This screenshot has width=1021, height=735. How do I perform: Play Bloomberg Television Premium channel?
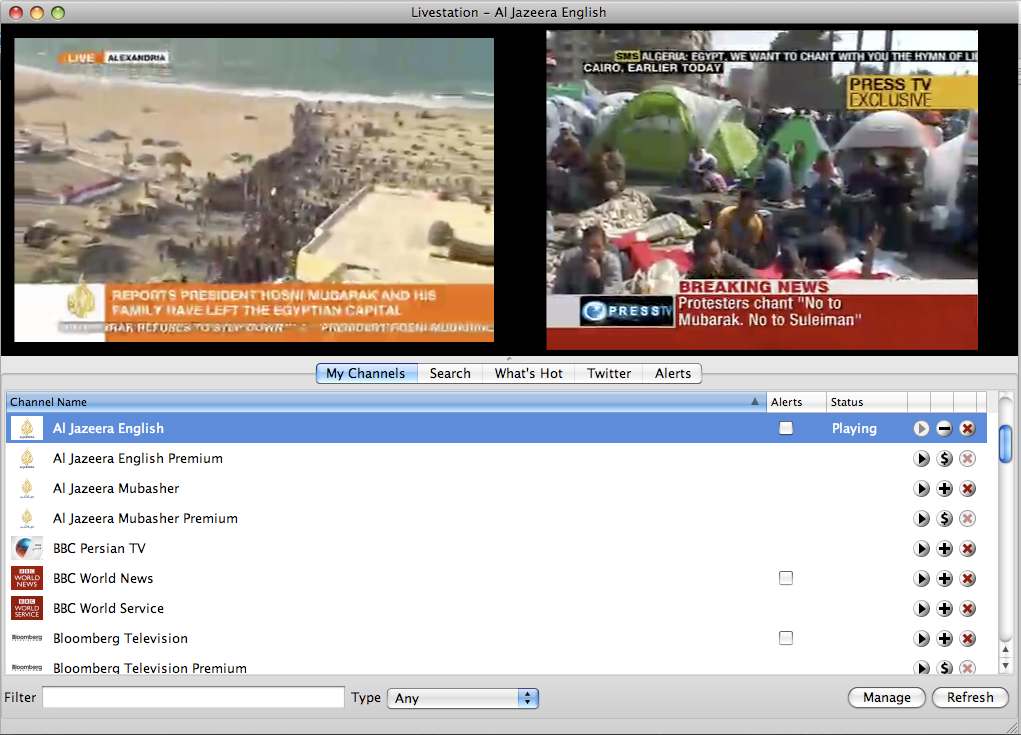(921, 667)
